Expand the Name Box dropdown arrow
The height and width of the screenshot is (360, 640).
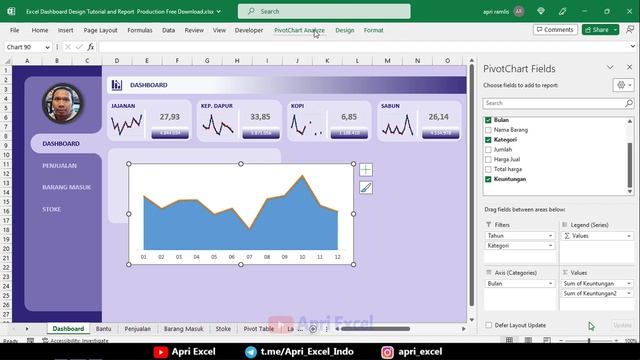47,47
